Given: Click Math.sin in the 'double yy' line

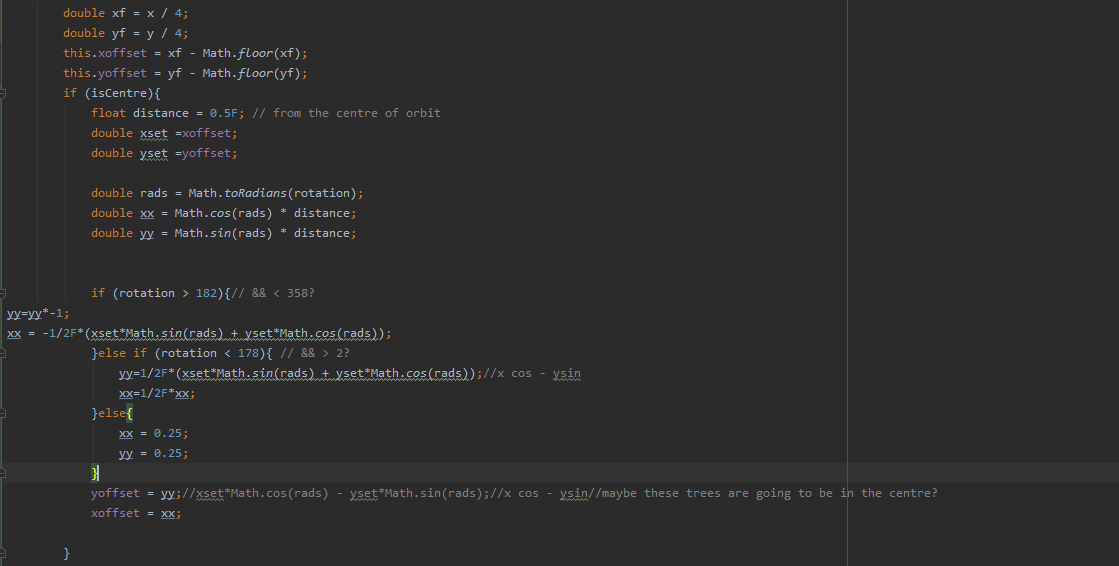Looking at the screenshot, I should pyautogui.click(x=204, y=233).
